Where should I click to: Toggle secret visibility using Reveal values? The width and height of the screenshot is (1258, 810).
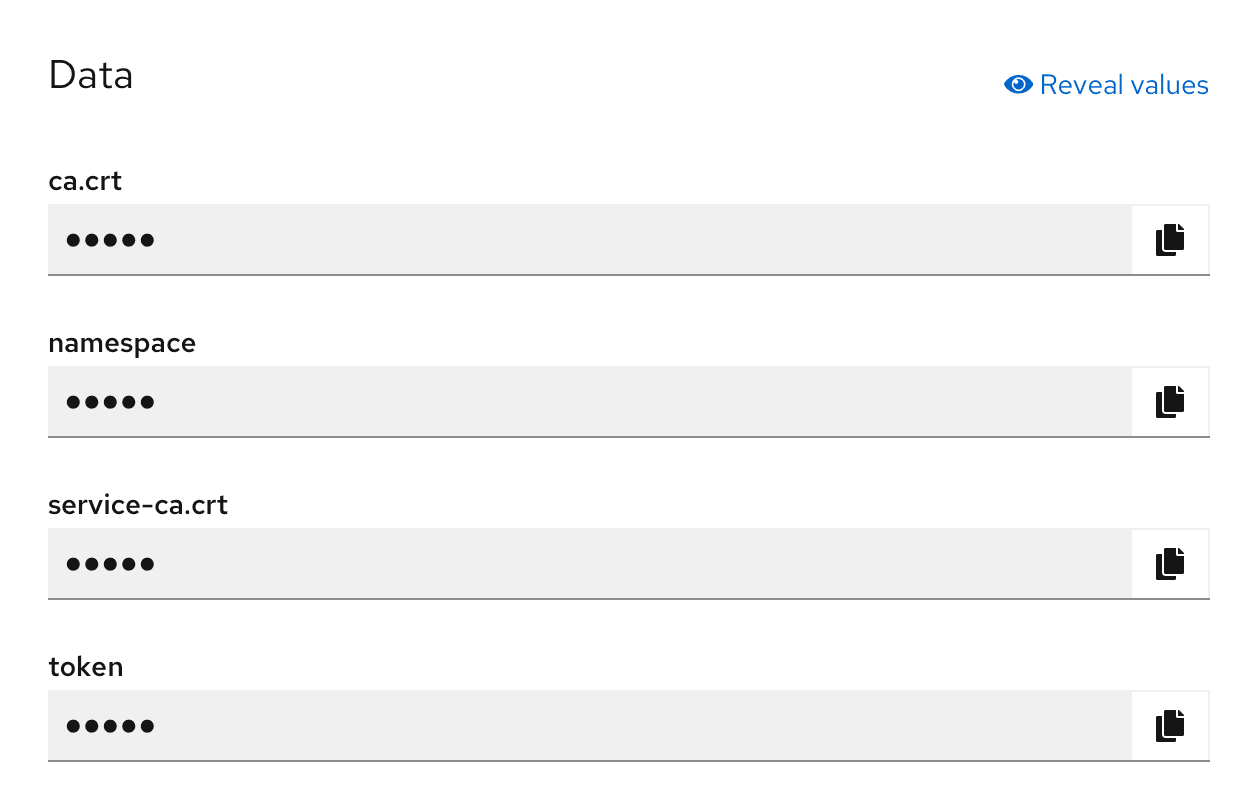[1106, 85]
